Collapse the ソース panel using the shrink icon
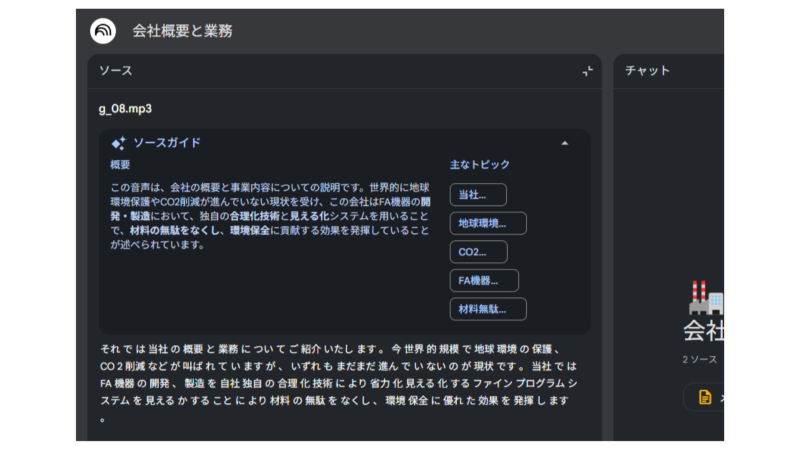Image resolution: width=800 pixels, height=450 pixels. click(587, 71)
